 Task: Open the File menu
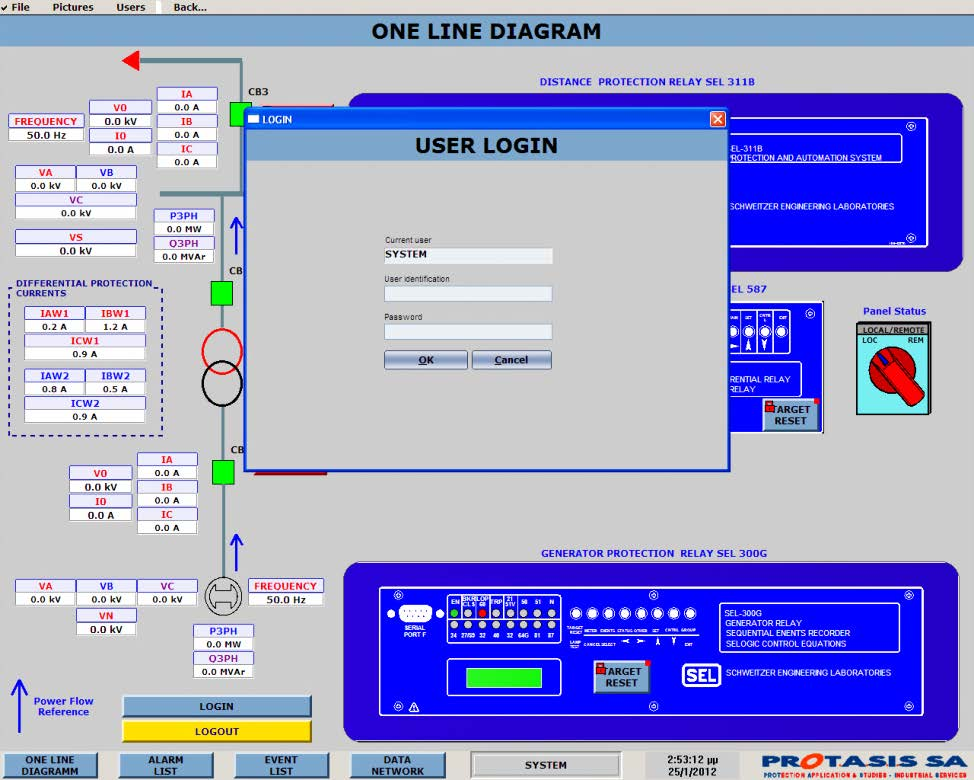click(20, 7)
